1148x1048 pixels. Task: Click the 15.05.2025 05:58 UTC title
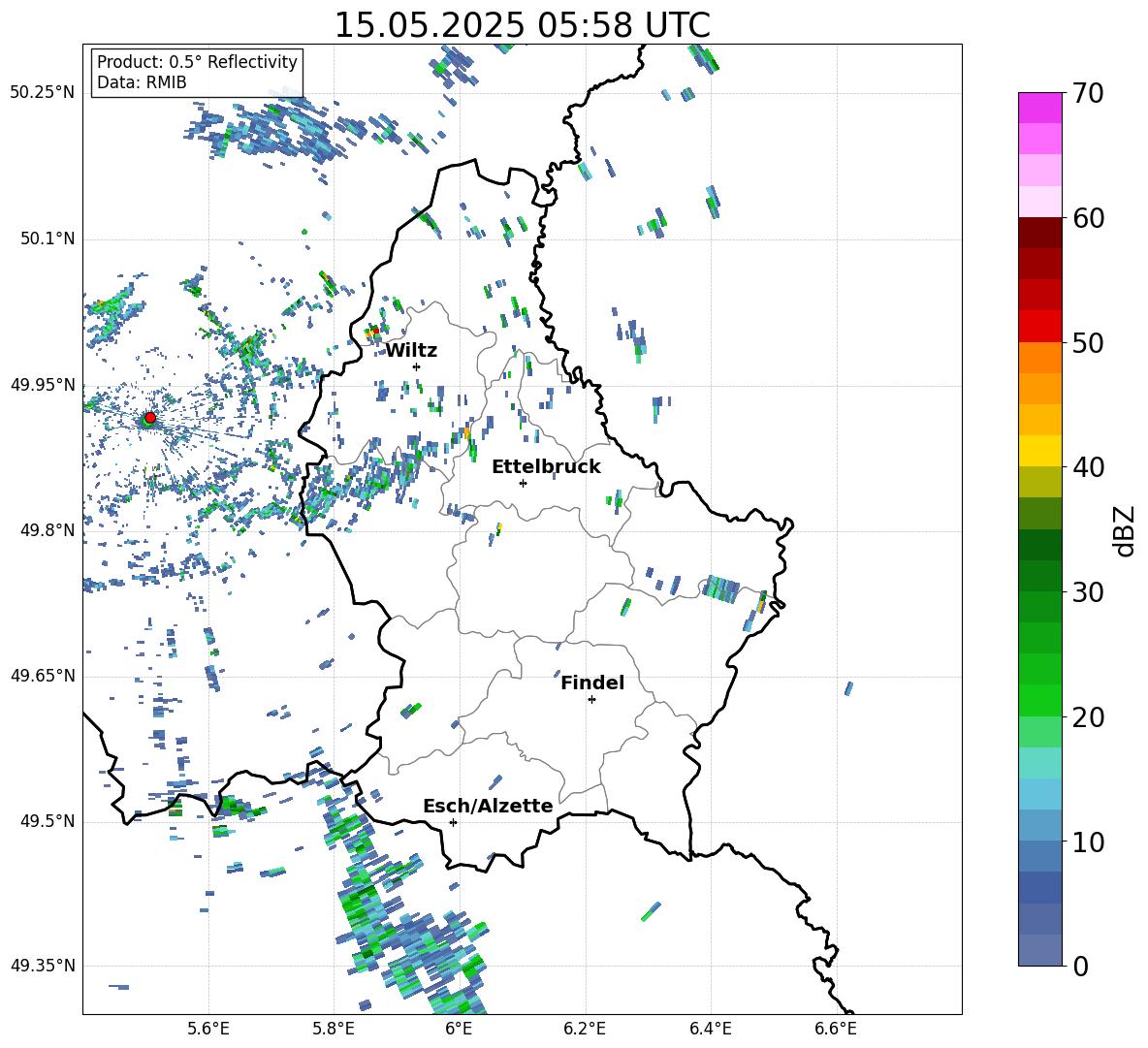pos(522,25)
